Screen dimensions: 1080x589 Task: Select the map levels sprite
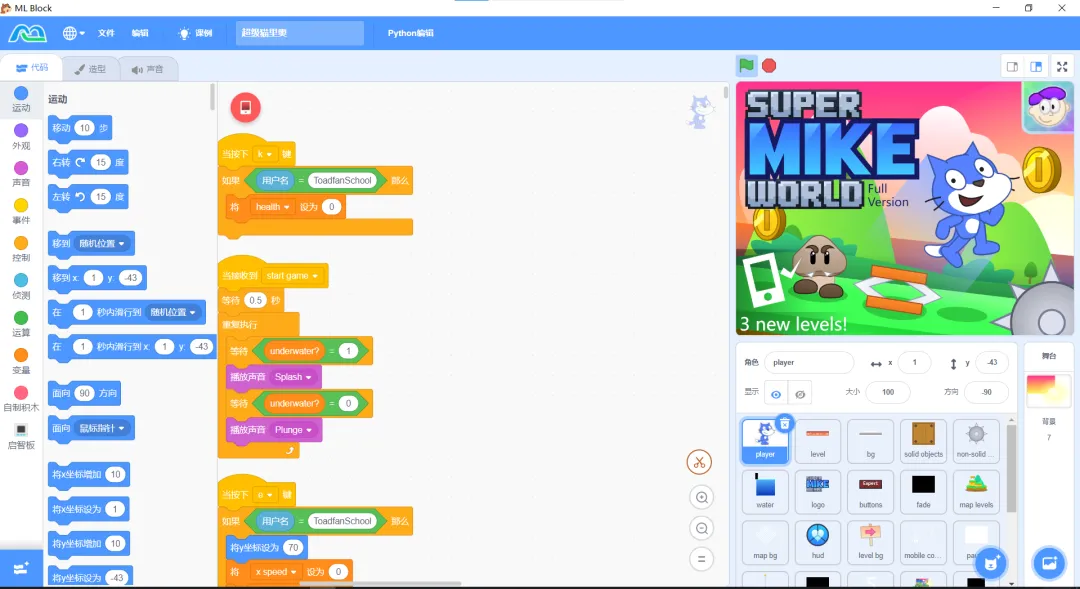click(976, 492)
